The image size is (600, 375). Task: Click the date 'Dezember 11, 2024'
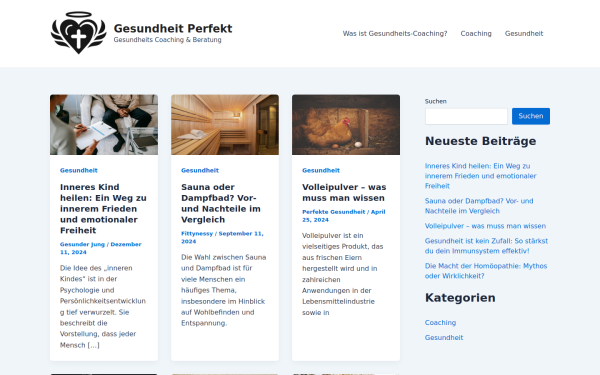point(101,248)
